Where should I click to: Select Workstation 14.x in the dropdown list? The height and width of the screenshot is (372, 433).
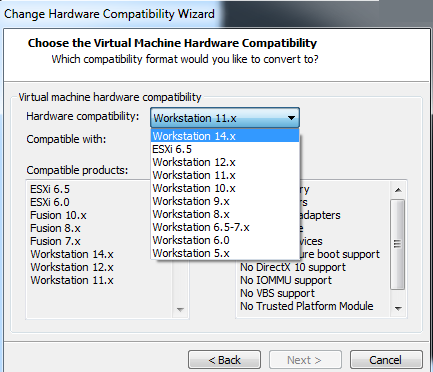tap(225, 136)
